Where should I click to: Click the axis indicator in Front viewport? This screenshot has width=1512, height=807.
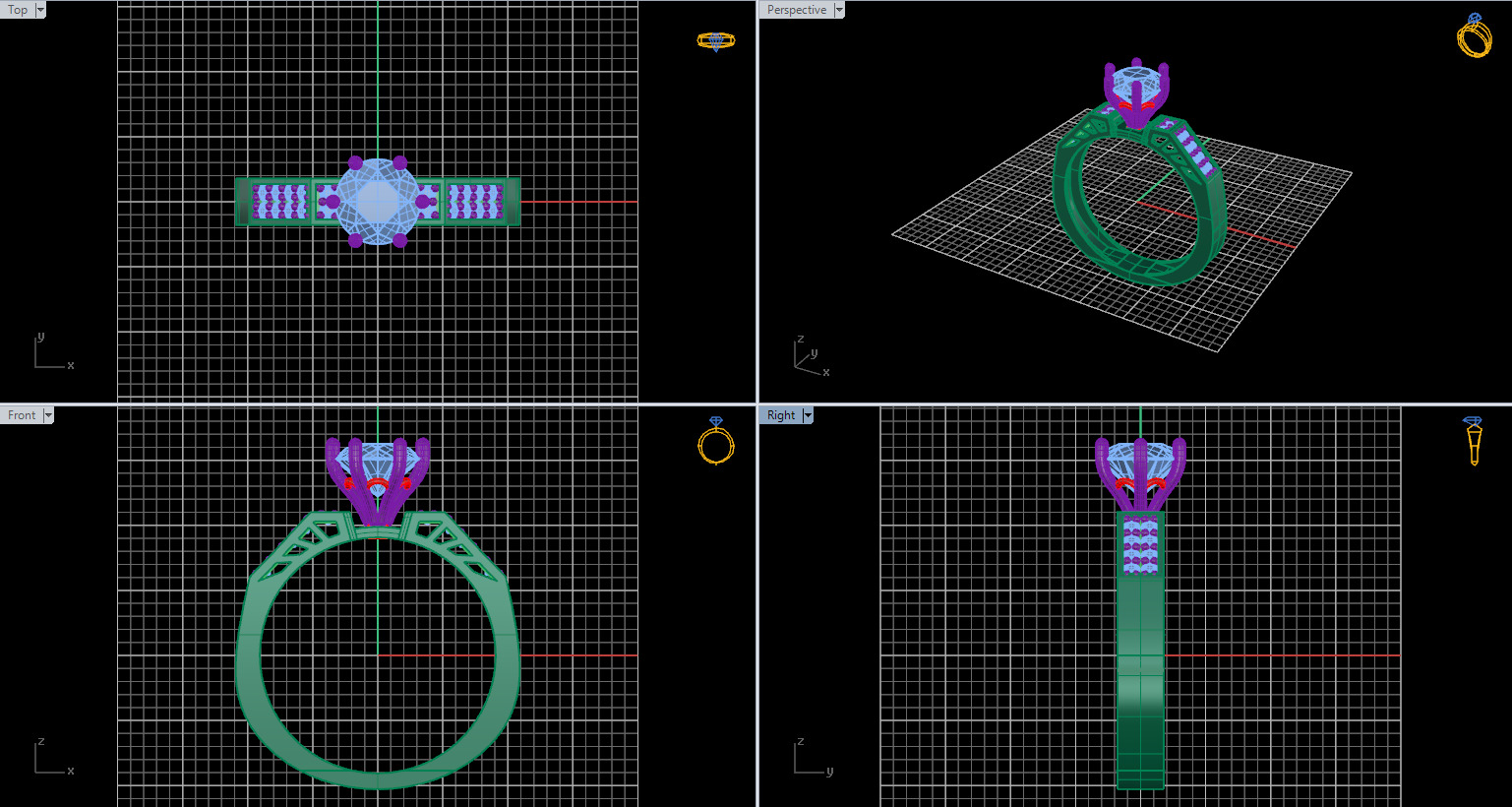[x=54, y=757]
